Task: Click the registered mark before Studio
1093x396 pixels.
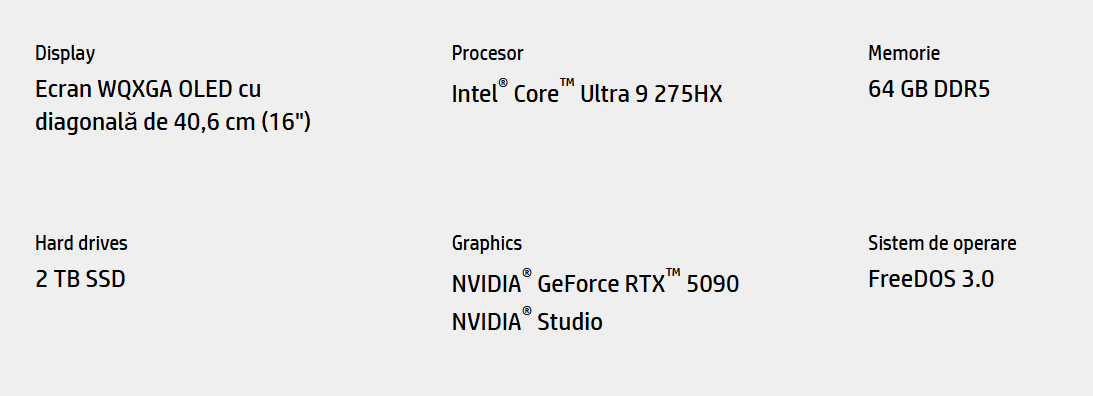Action: (x=527, y=311)
